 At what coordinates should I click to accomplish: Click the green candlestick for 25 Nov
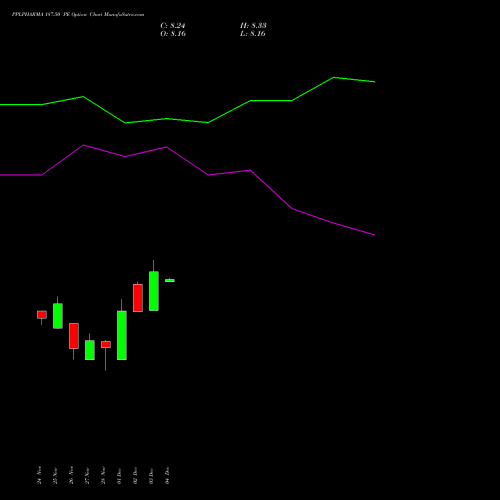[58, 316]
